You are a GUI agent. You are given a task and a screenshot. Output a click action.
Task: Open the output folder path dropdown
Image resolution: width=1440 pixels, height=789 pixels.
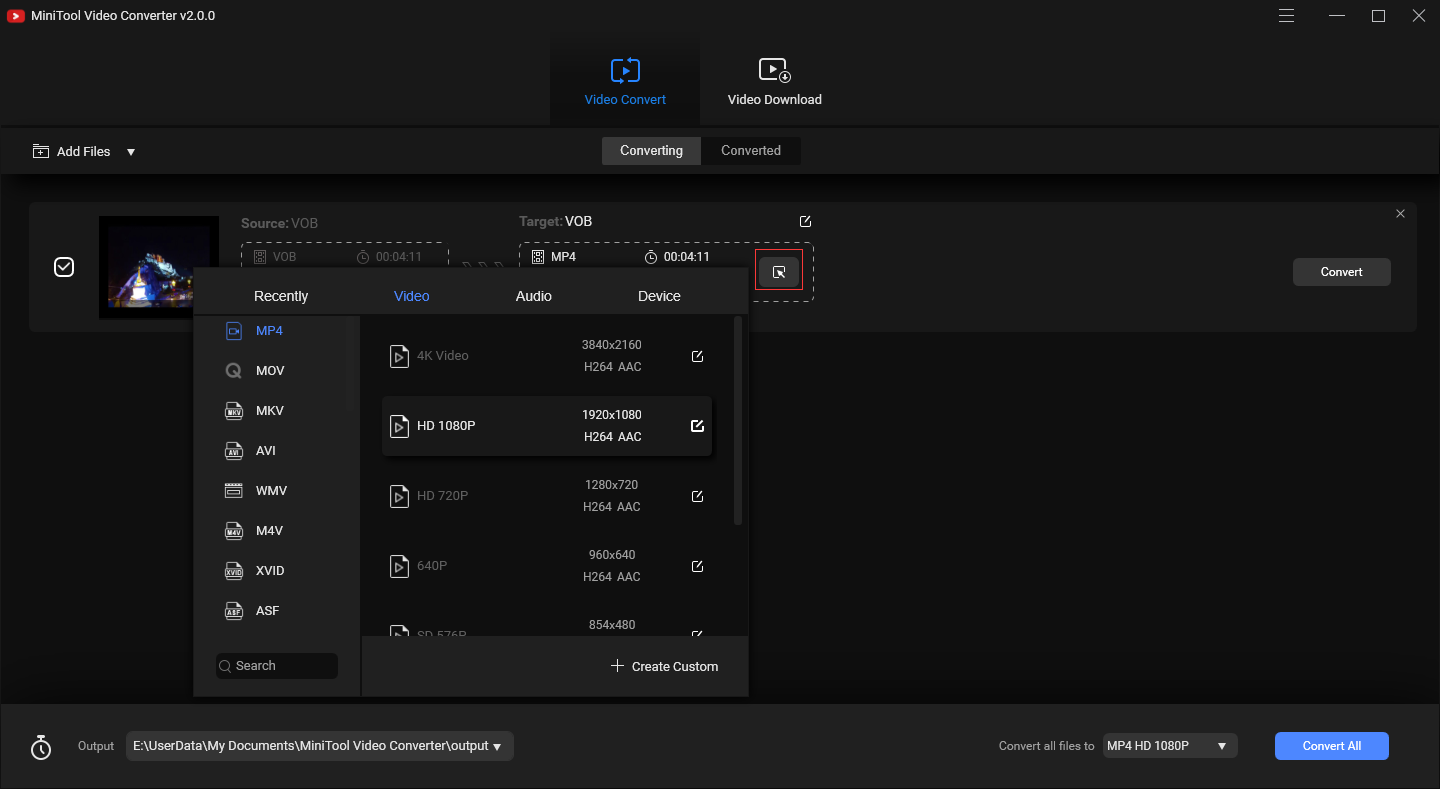click(497, 746)
